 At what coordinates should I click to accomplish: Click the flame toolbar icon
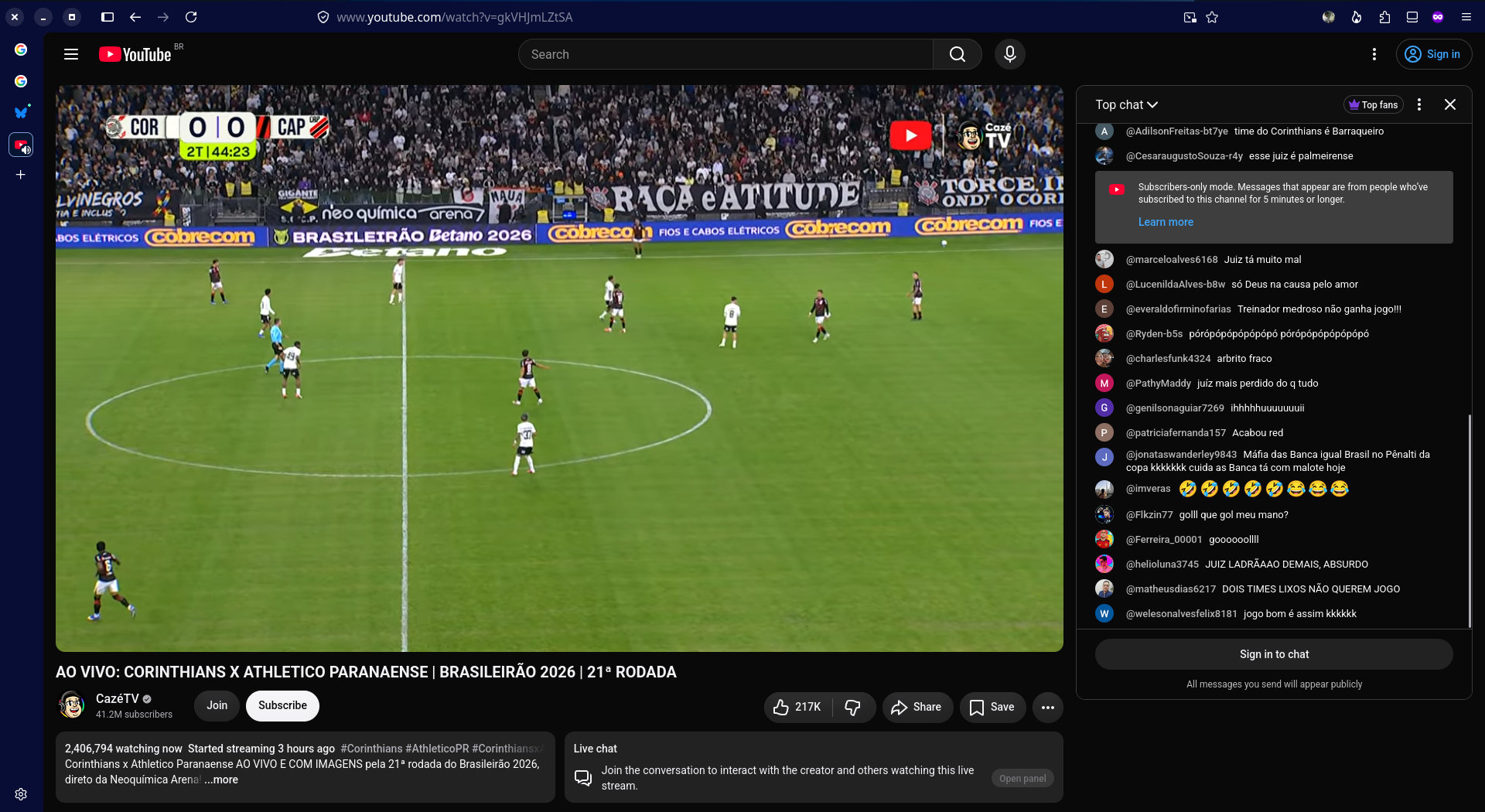coord(1357,17)
